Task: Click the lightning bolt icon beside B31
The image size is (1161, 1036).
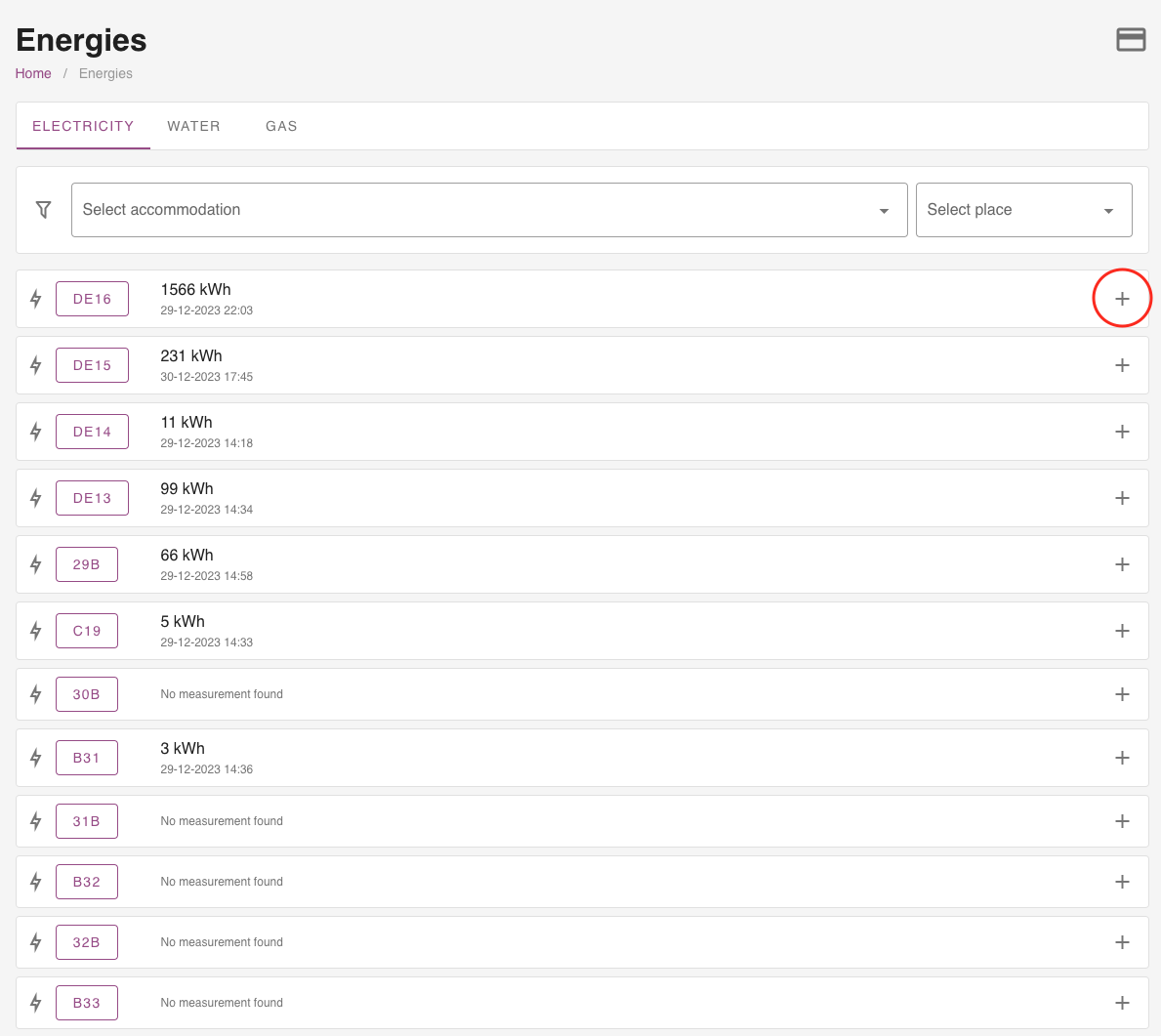Action: tap(35, 758)
